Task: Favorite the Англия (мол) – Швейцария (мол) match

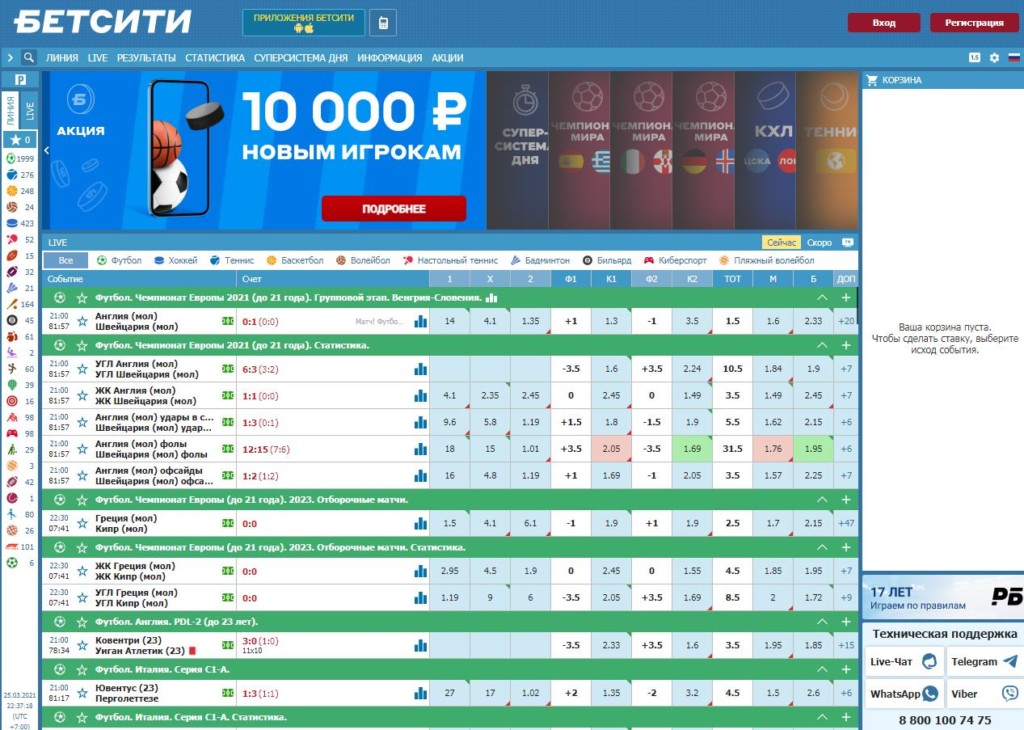Action: pos(82,321)
